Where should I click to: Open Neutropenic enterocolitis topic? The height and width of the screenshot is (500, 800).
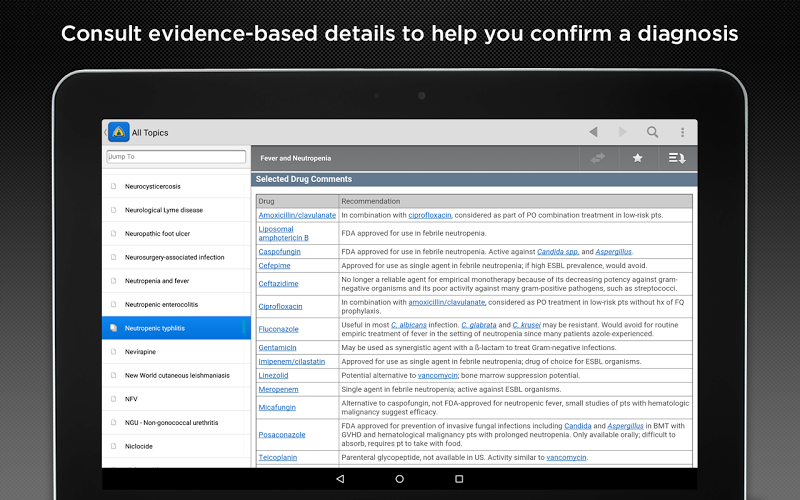click(177, 304)
